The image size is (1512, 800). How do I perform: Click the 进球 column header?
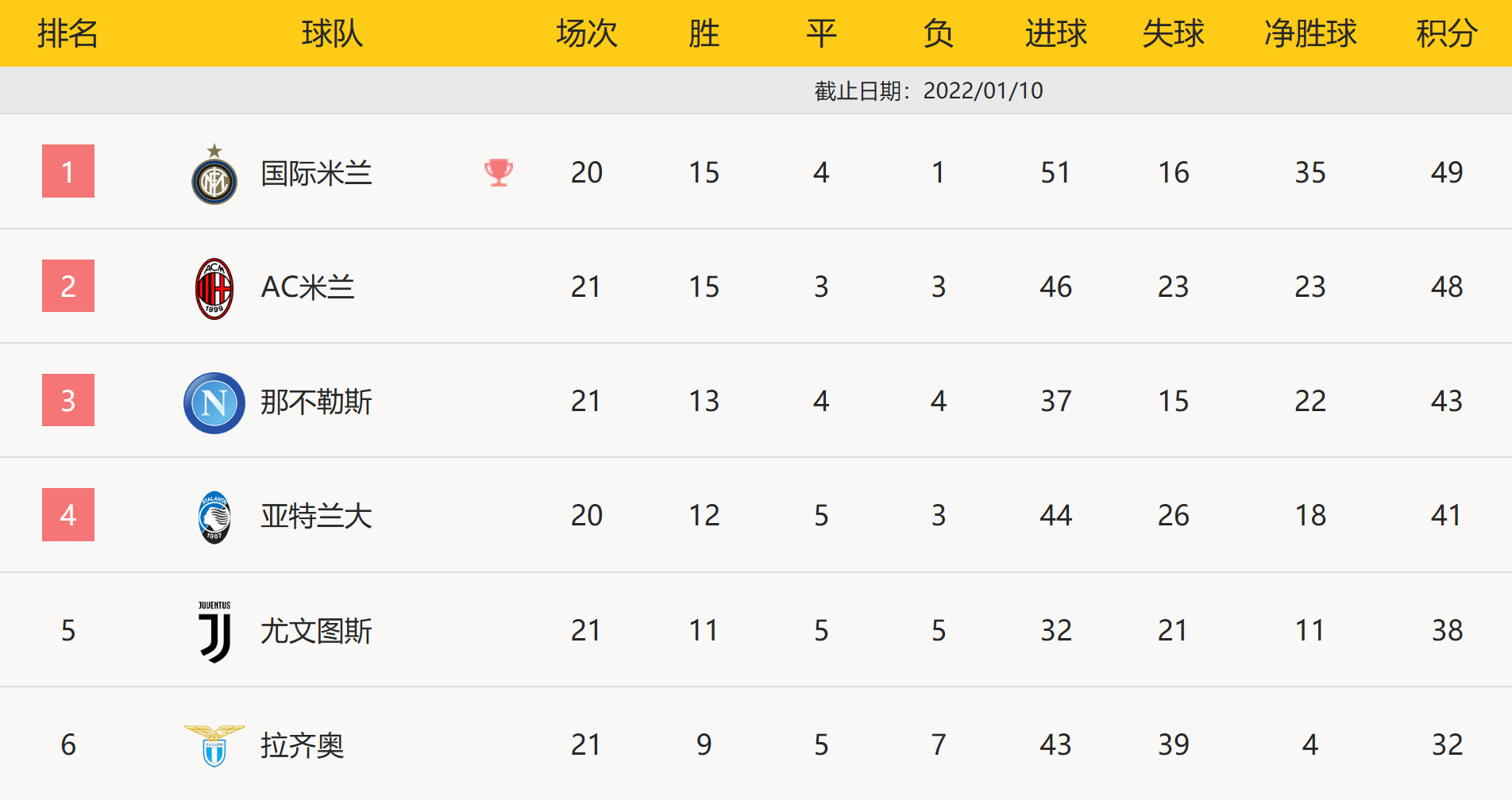click(x=1055, y=33)
